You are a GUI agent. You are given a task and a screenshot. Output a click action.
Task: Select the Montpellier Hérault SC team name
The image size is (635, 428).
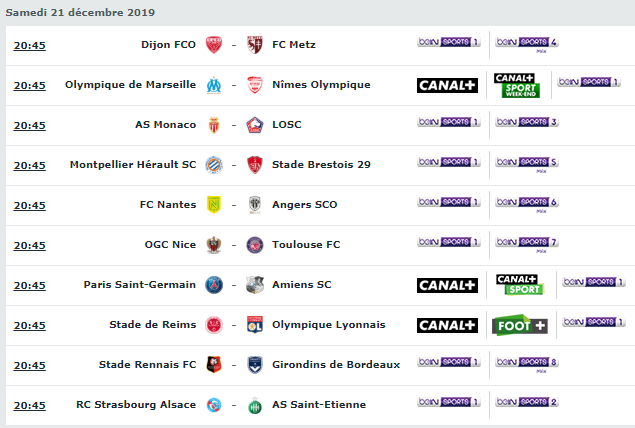(133, 164)
